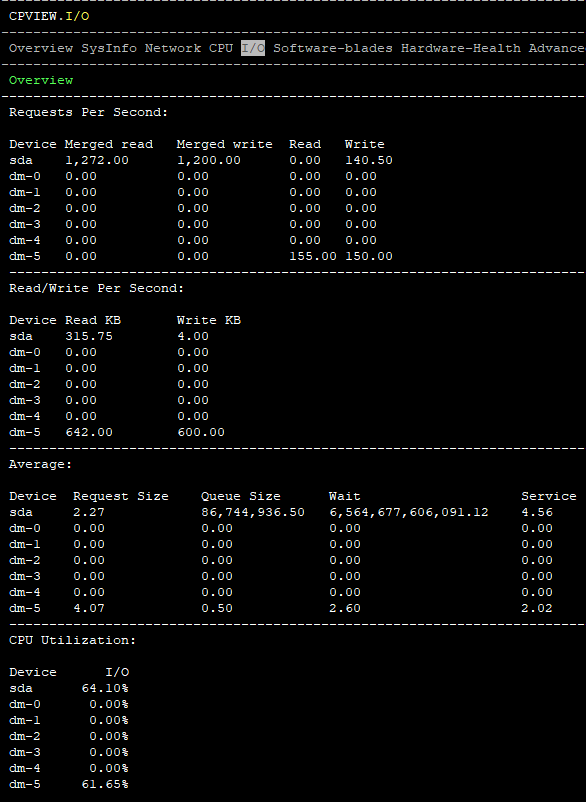This screenshot has height=802, width=586.
Task: Open the Overview top menu tab
Action: tap(41, 48)
